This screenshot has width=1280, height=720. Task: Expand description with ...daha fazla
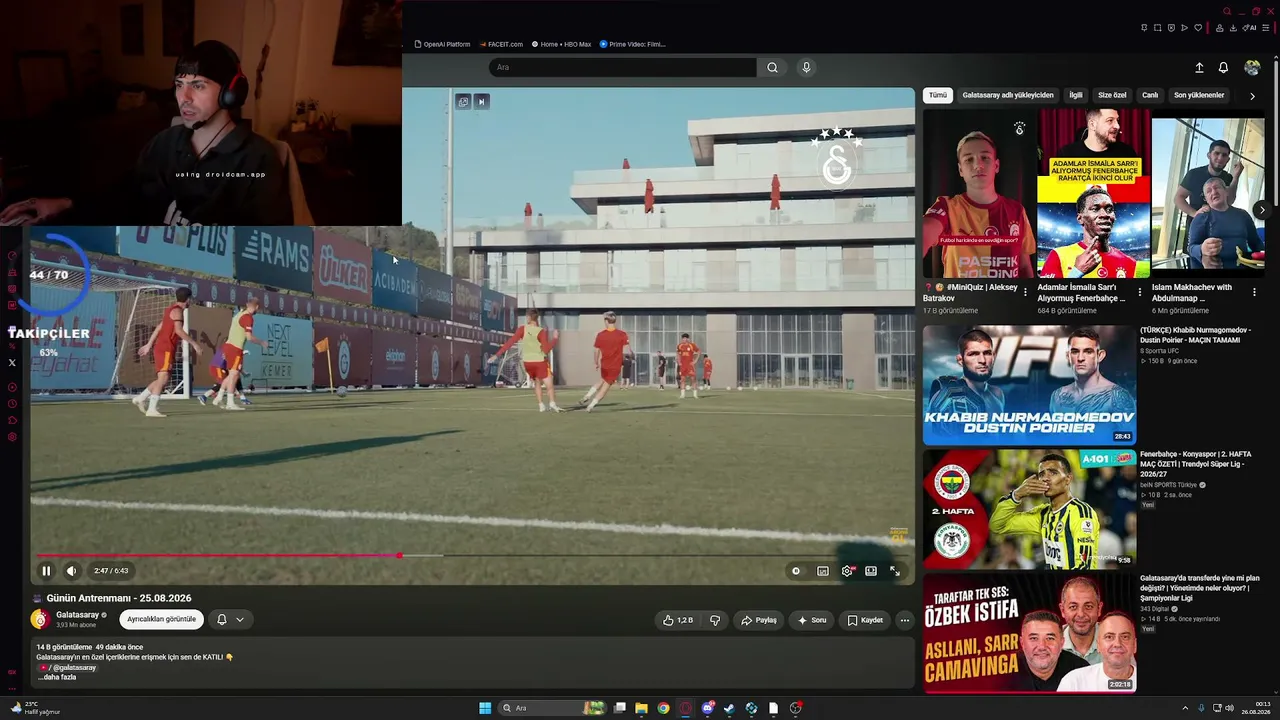tap(57, 677)
